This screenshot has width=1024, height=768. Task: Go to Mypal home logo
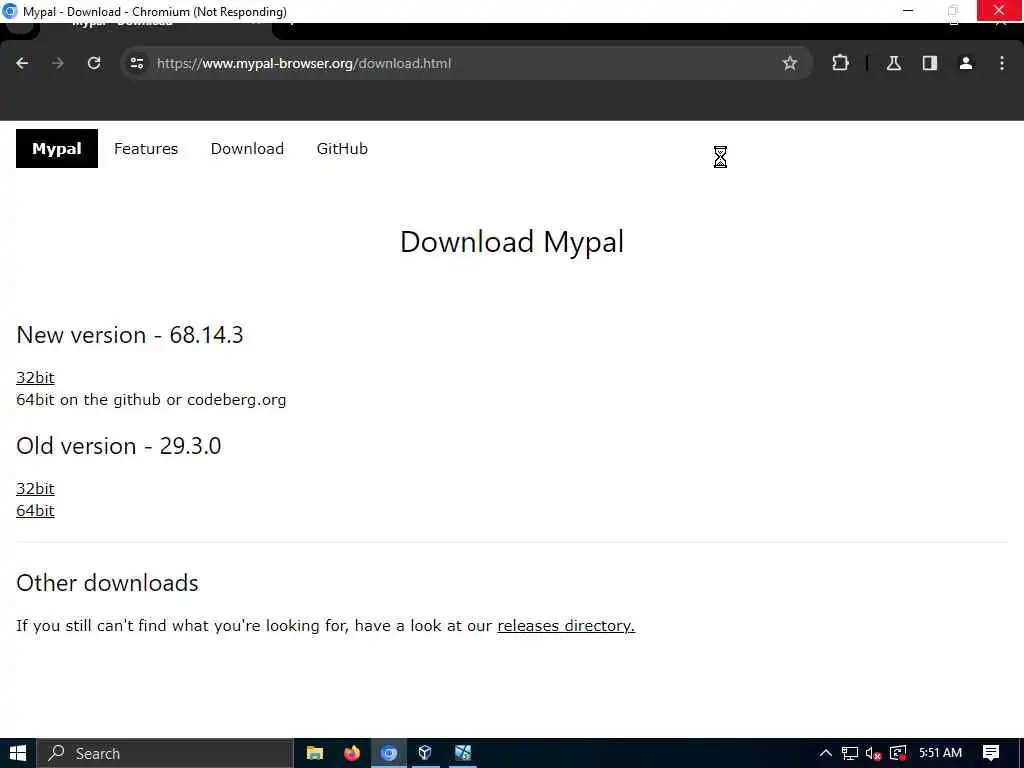pyautogui.click(x=57, y=148)
